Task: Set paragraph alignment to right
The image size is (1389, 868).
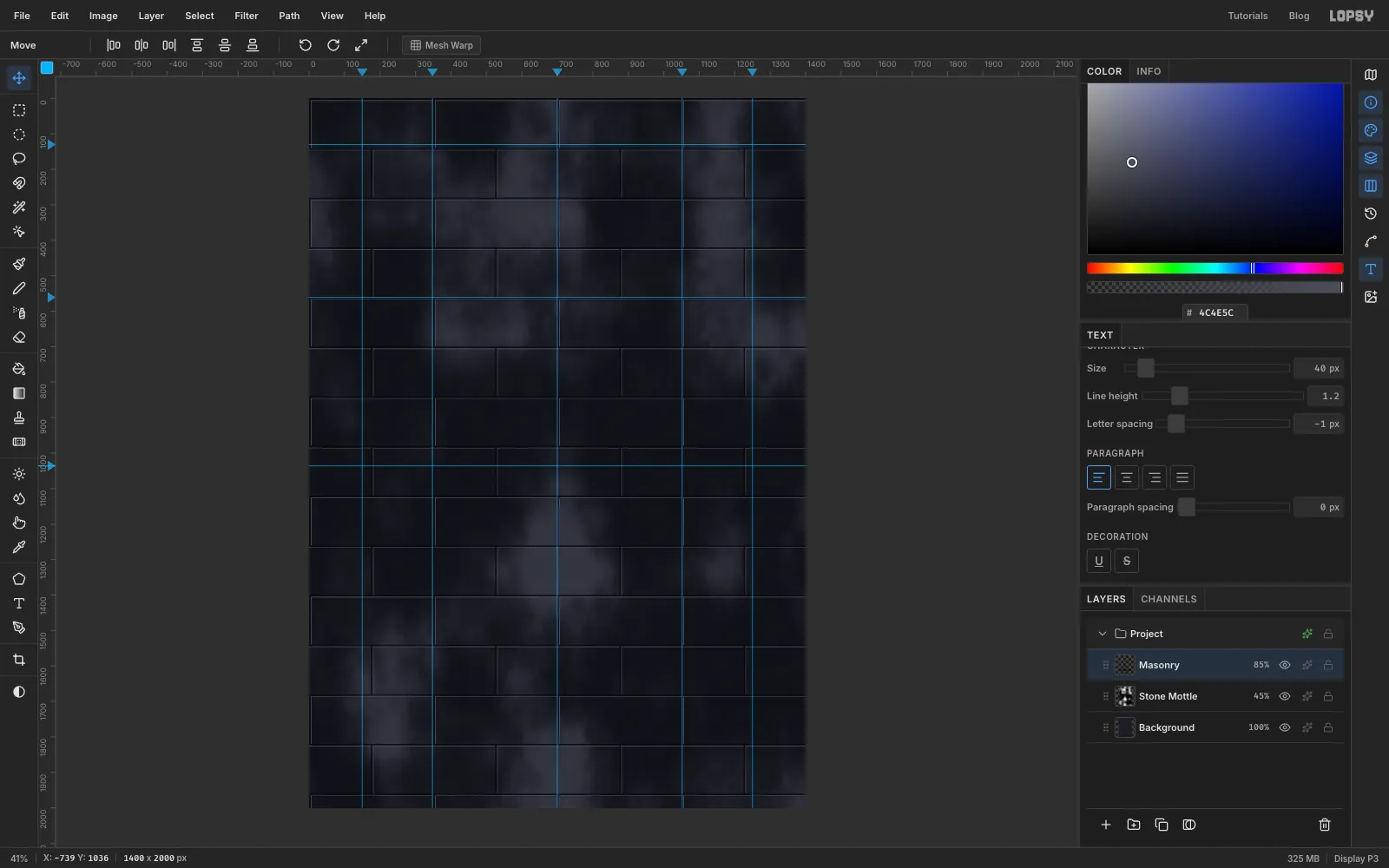Action: 1155,477
